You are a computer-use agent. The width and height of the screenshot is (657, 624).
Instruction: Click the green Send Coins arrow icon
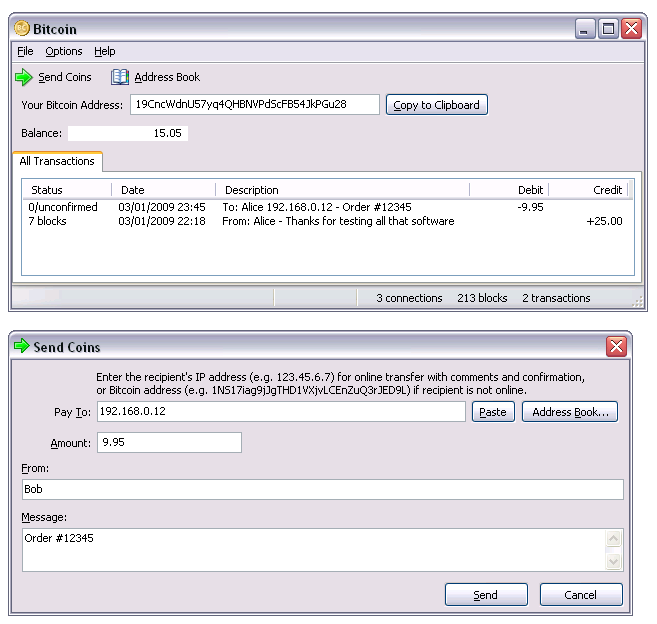click(x=23, y=77)
